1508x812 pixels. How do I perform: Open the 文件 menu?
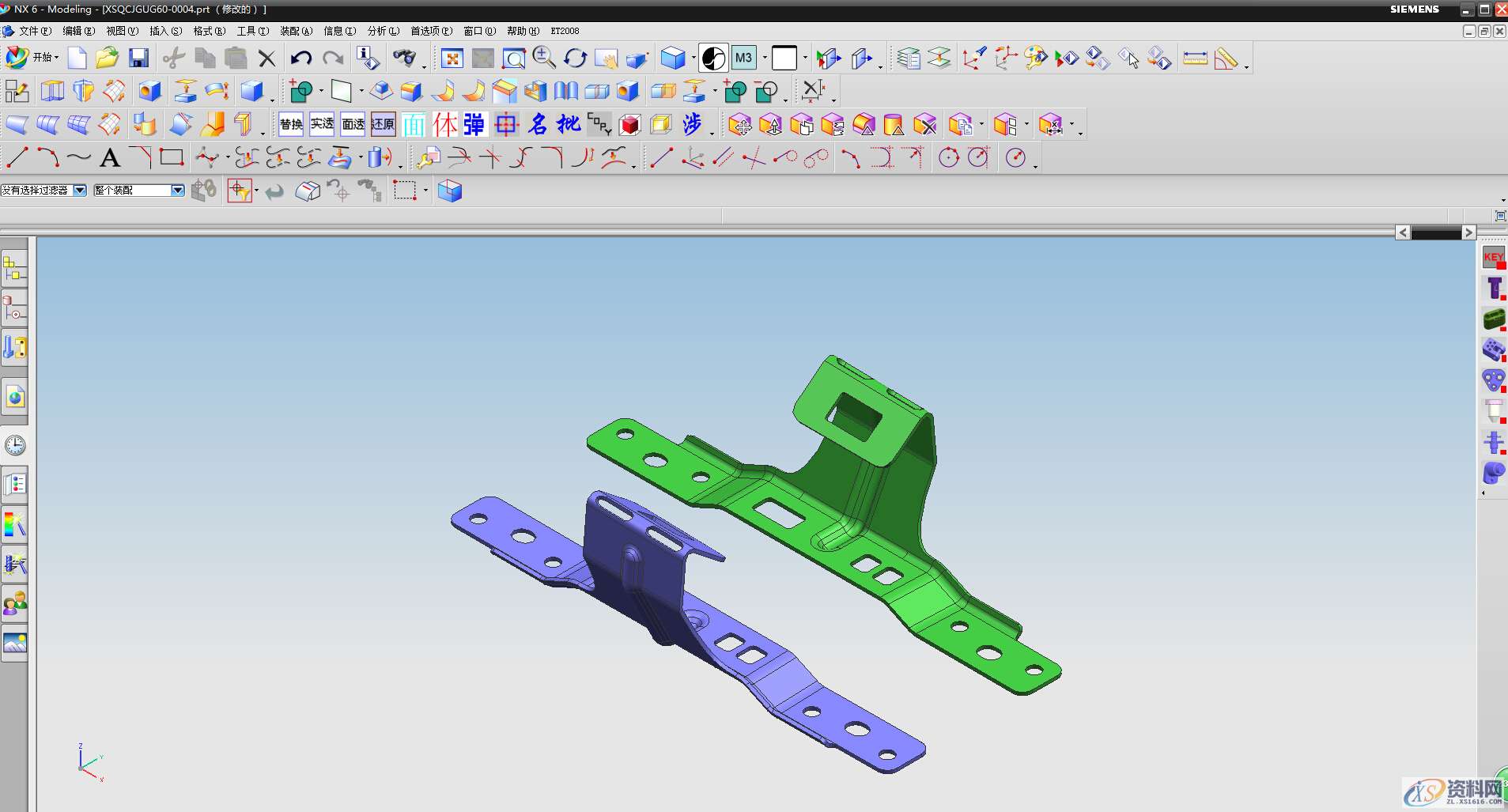click(x=33, y=31)
